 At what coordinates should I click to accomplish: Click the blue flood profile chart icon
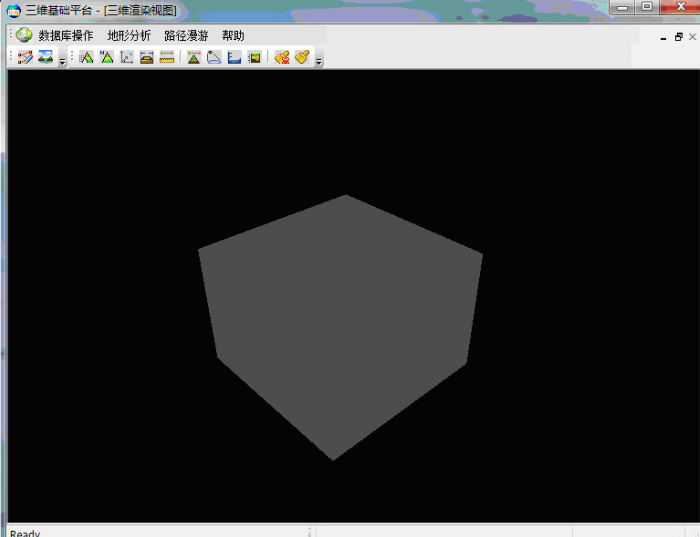234,57
